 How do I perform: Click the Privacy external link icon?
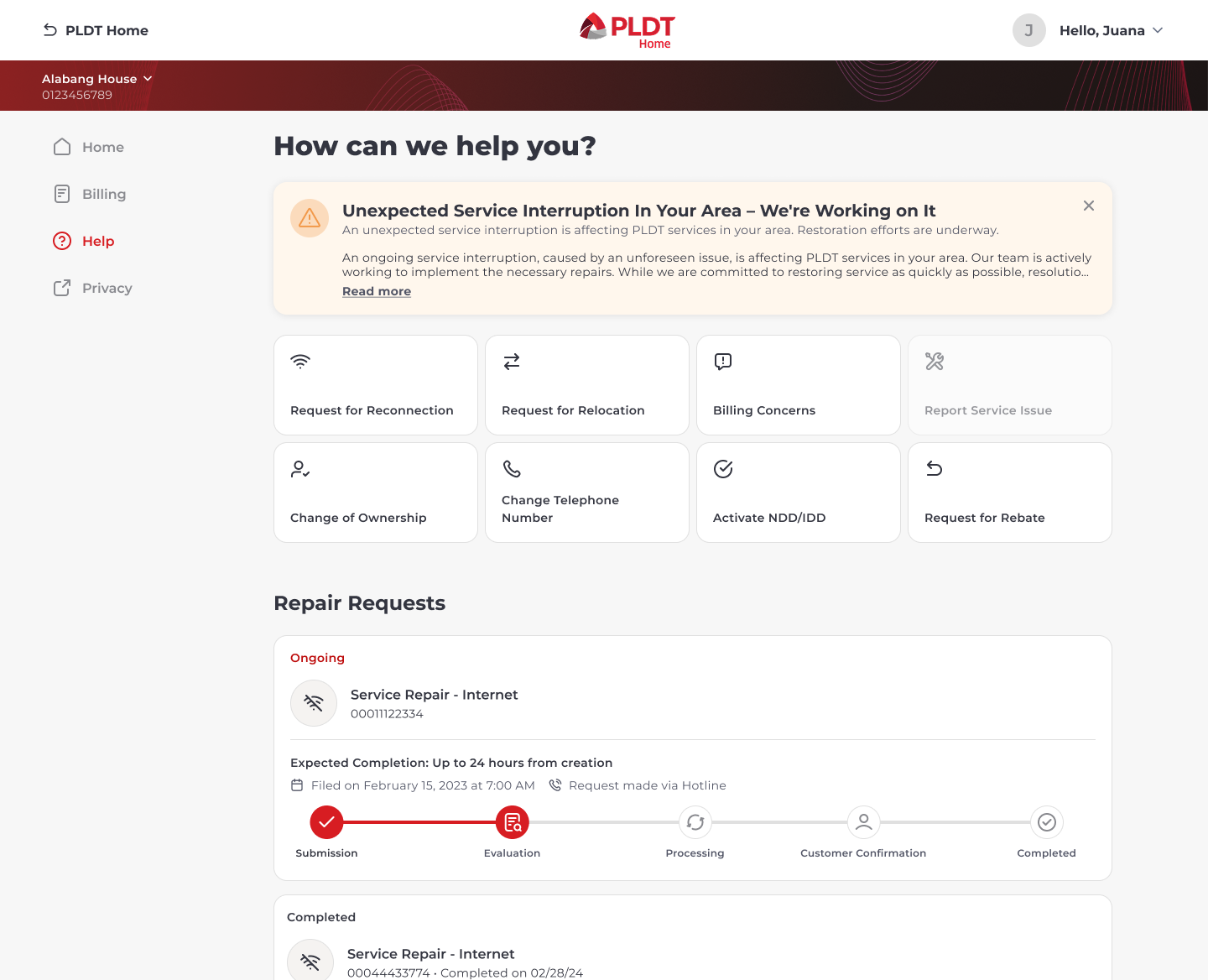pos(62,288)
